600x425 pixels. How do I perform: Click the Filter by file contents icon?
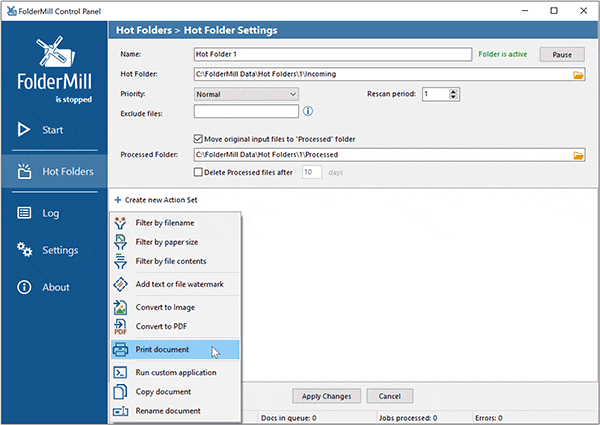tap(120, 261)
